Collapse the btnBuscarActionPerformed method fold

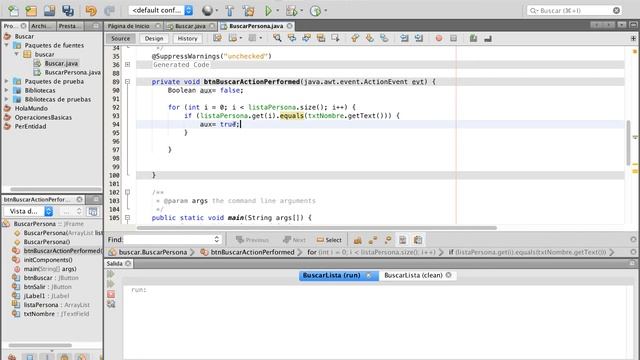(x=127, y=82)
